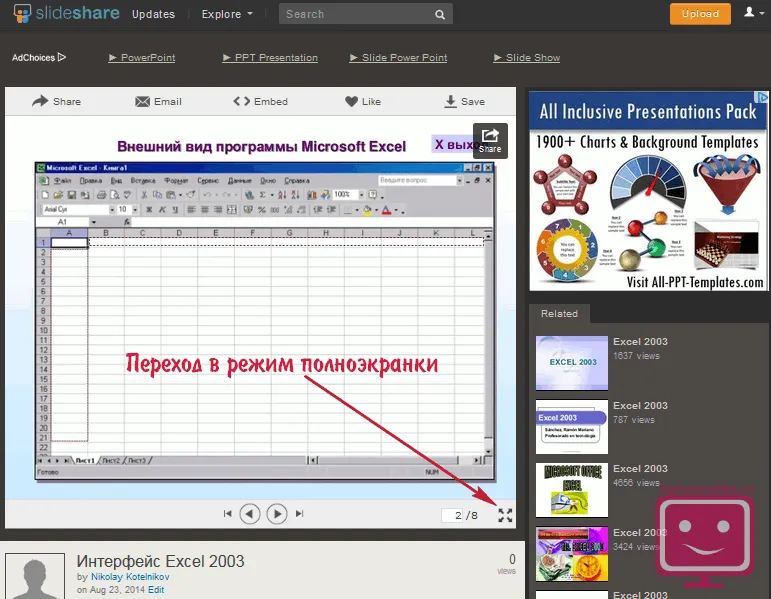
Task: Click the overlay Share button on slide
Action: [x=490, y=141]
